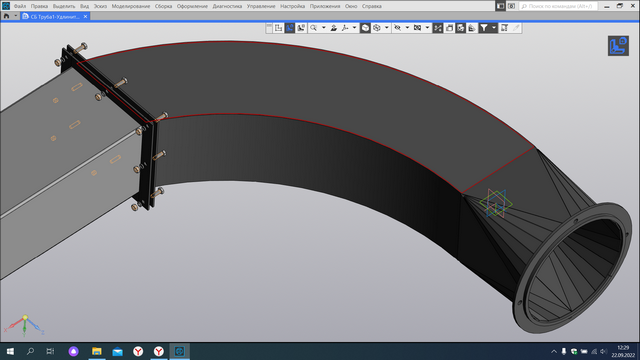Viewport: 640px width, 360px height.
Task: Click the greyed pencil edit icon
Action: (516, 28)
